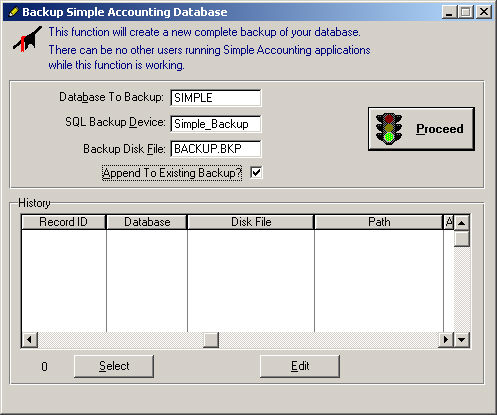Click the Path column header
Image resolution: width=497 pixels, height=415 pixels.
pyautogui.click(x=379, y=222)
